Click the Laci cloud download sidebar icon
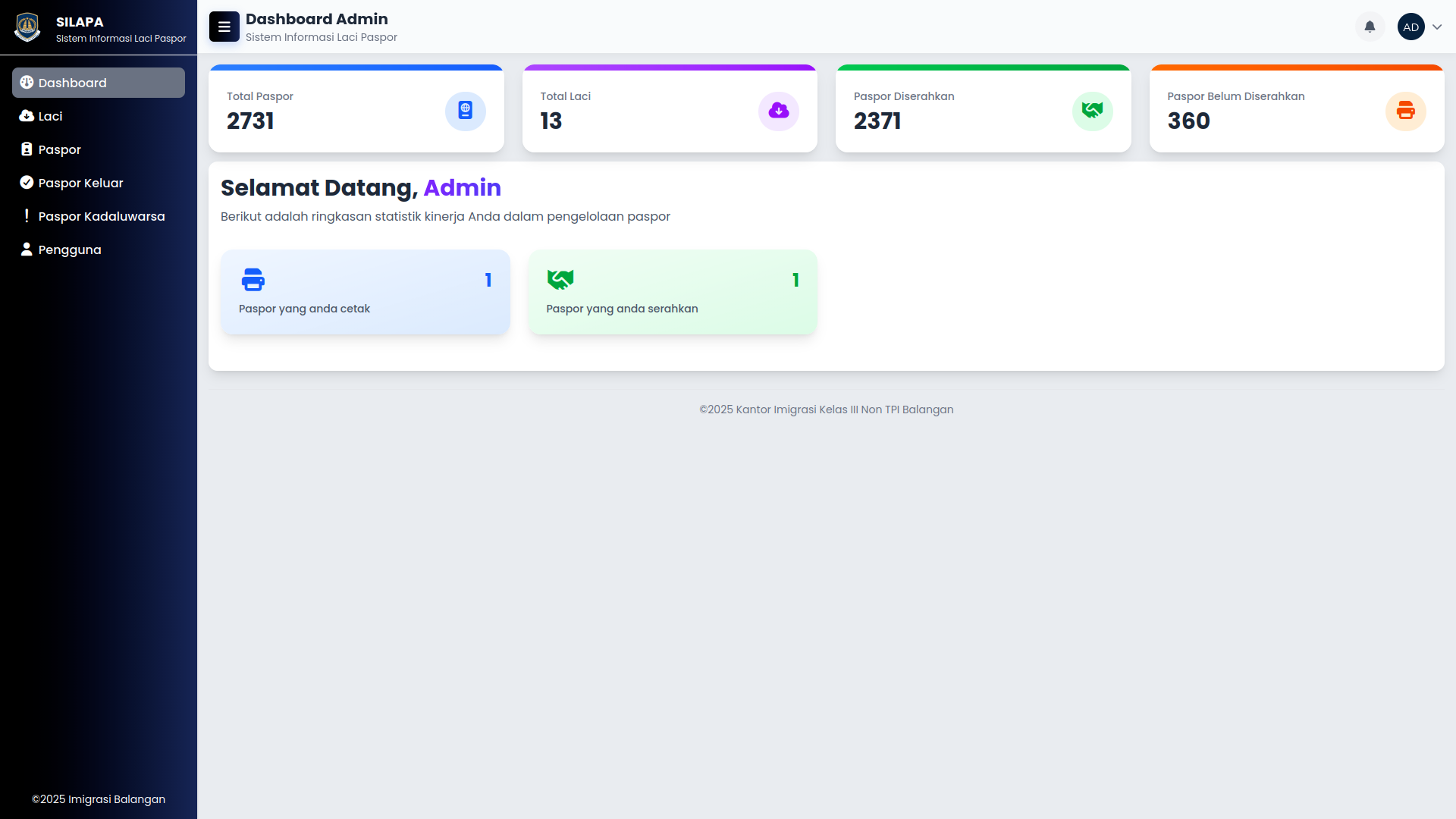 click(27, 115)
